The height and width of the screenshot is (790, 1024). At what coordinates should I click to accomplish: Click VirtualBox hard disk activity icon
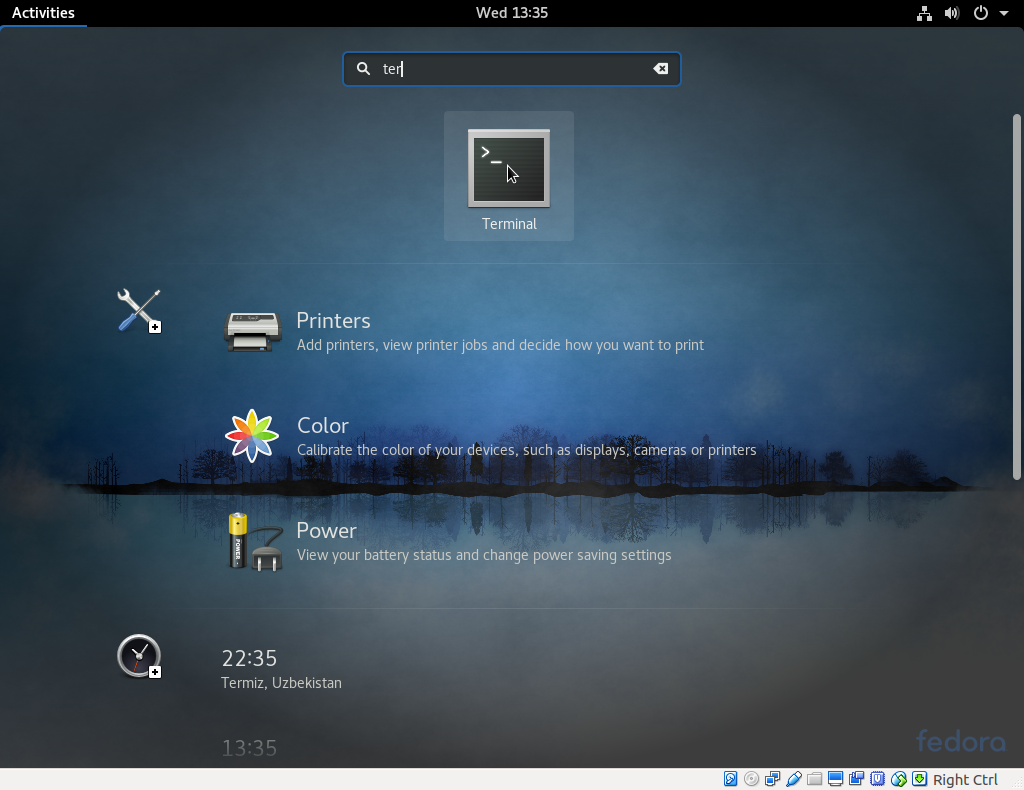[730, 779]
